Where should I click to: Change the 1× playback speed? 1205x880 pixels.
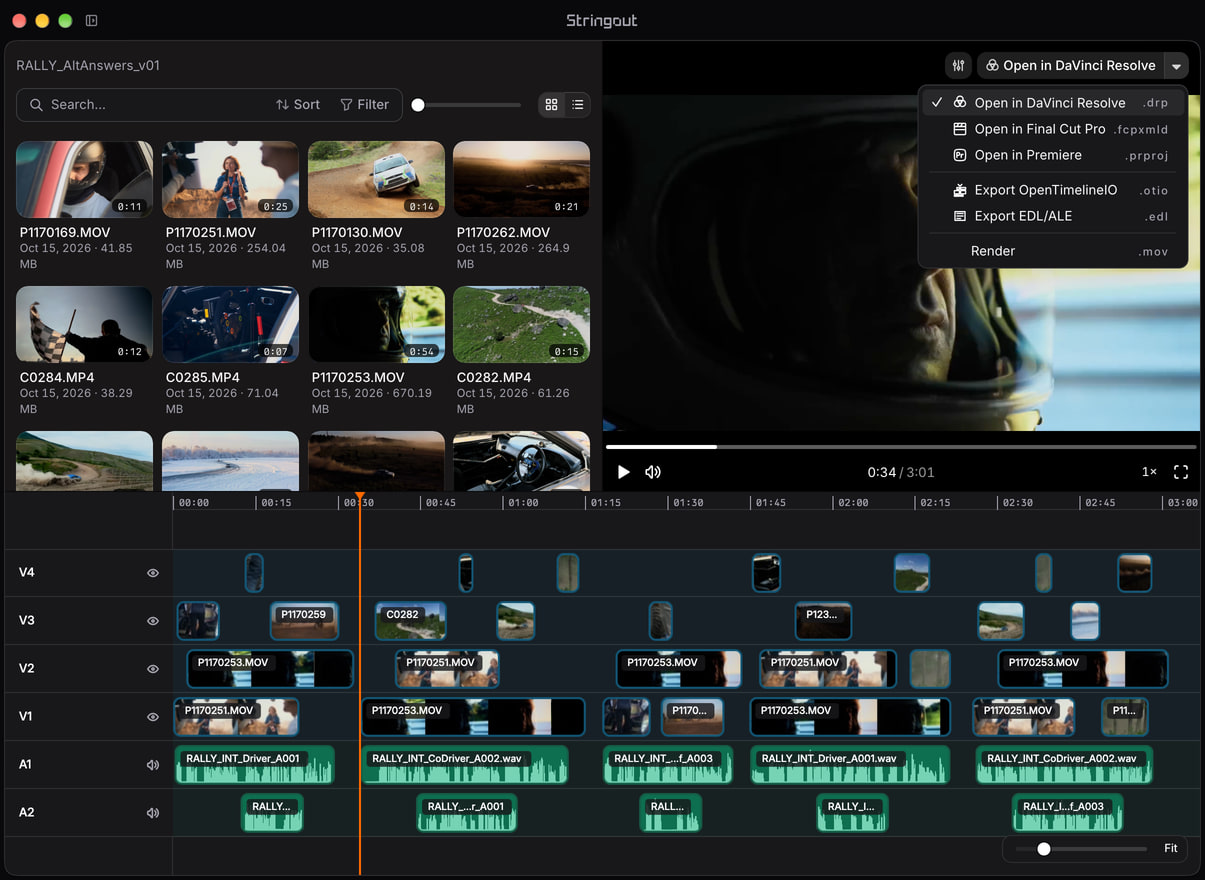point(1149,472)
